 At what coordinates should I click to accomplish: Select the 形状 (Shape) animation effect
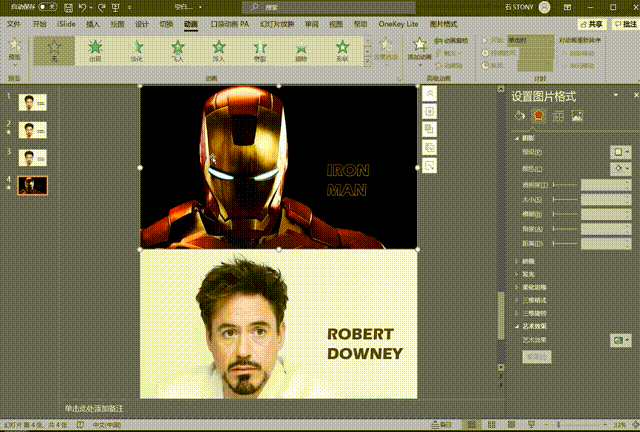click(343, 48)
